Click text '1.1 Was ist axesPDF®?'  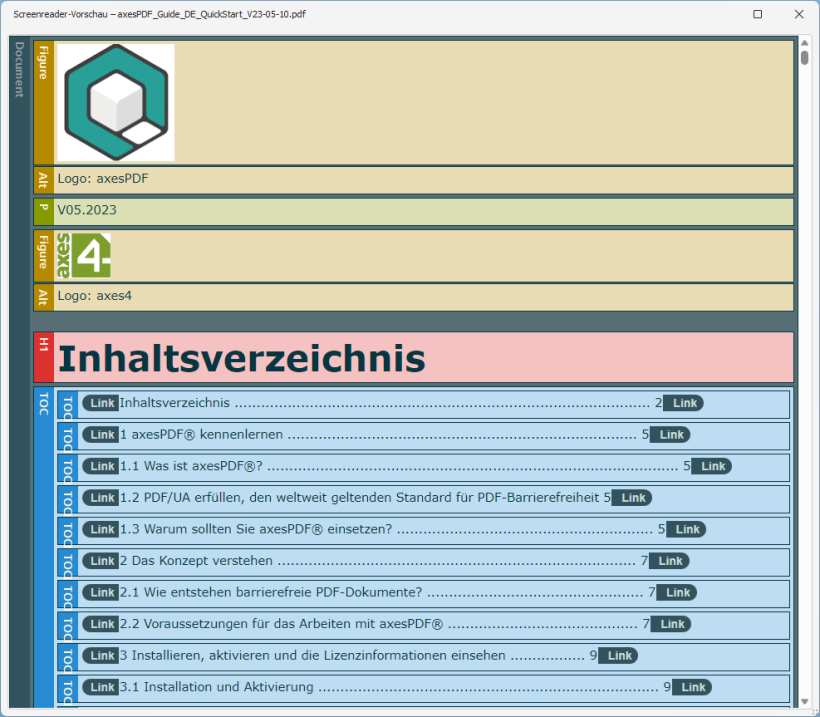click(x=191, y=466)
